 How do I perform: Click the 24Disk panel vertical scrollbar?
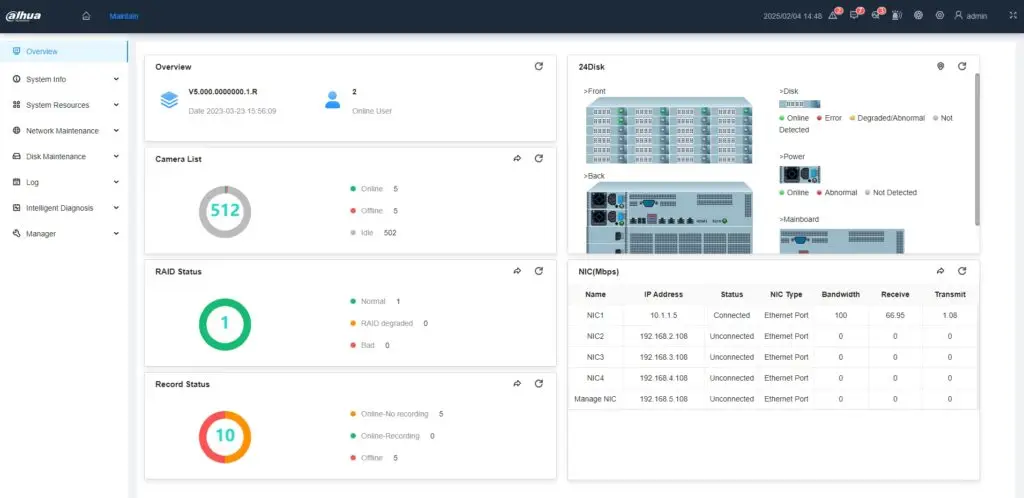pos(976,150)
